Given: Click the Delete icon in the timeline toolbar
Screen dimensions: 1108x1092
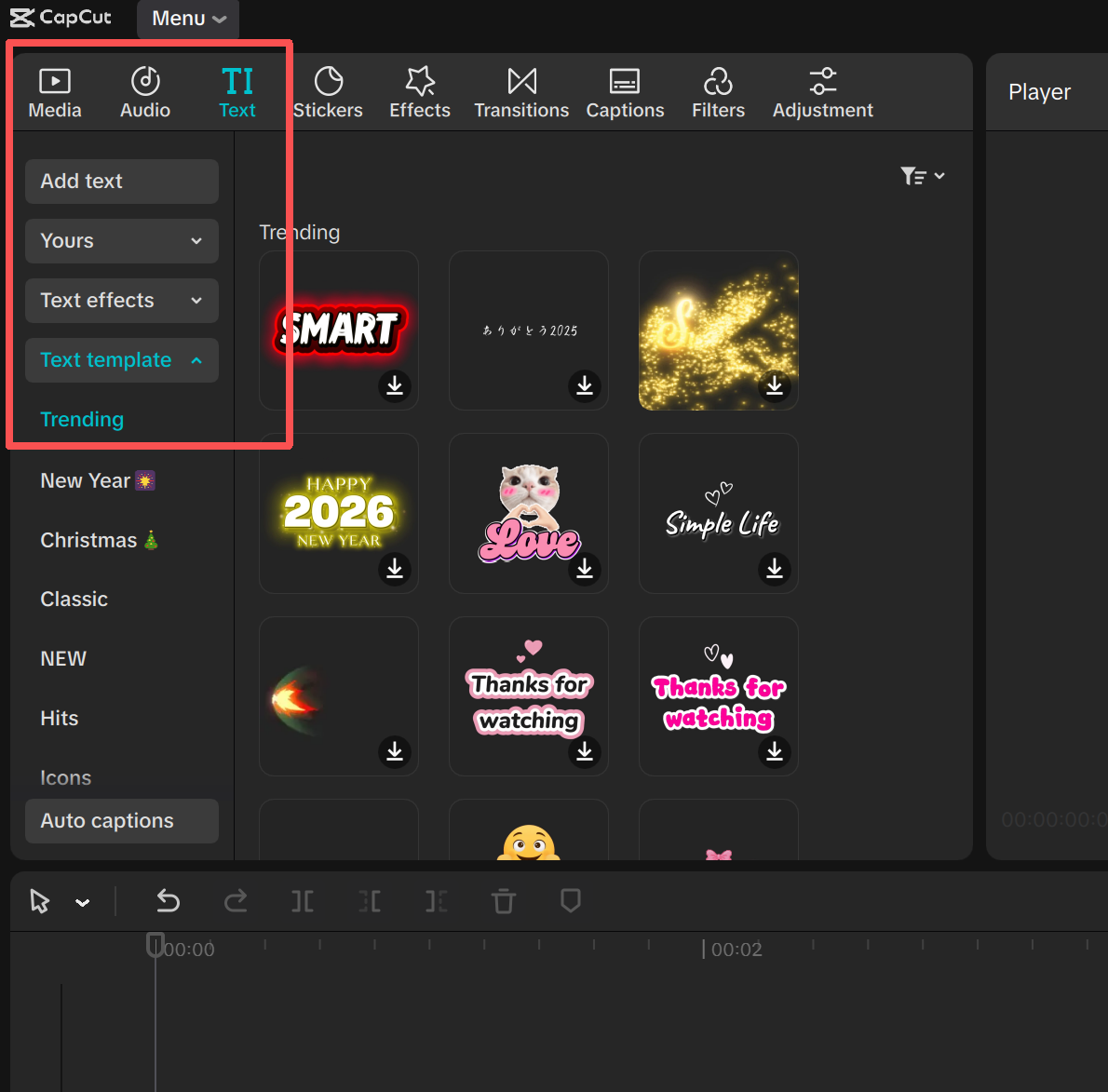Looking at the screenshot, I should [504, 901].
